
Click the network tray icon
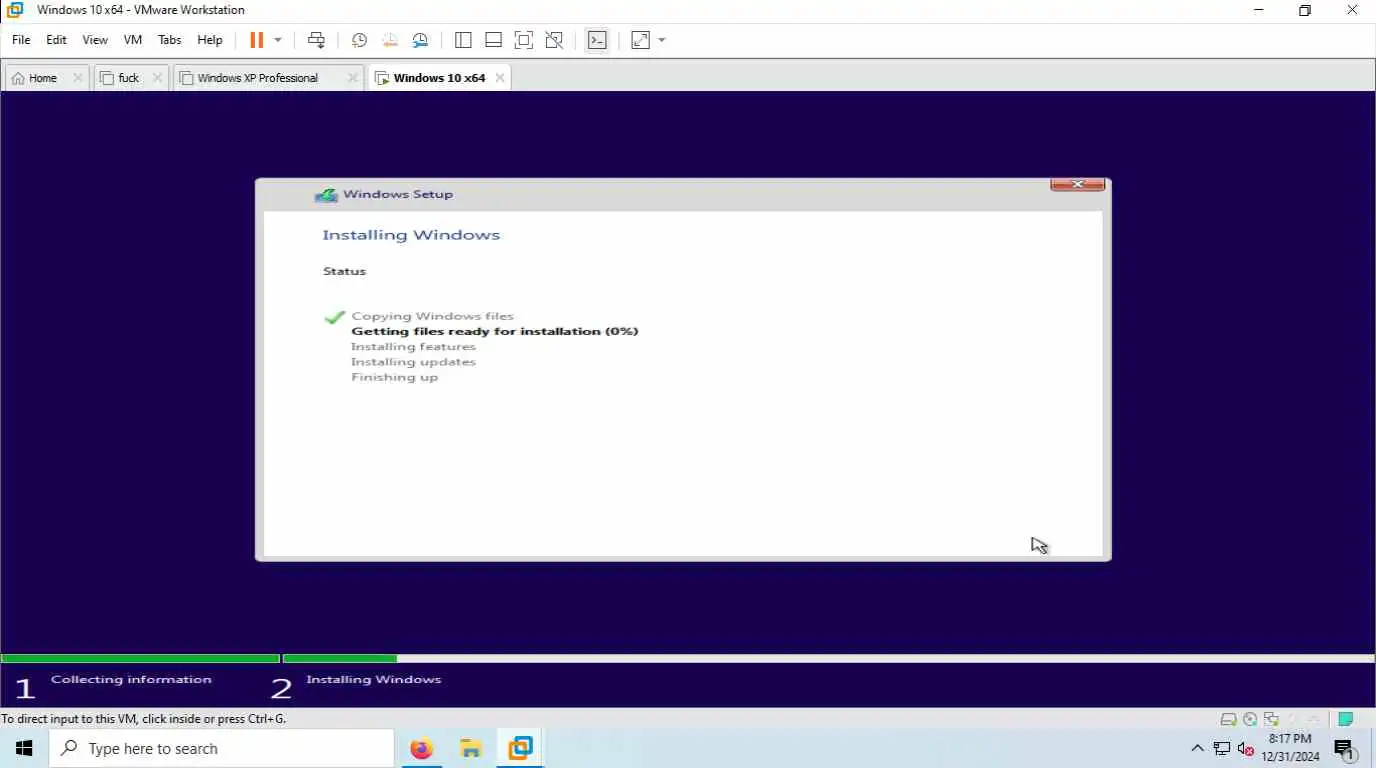click(1221, 748)
